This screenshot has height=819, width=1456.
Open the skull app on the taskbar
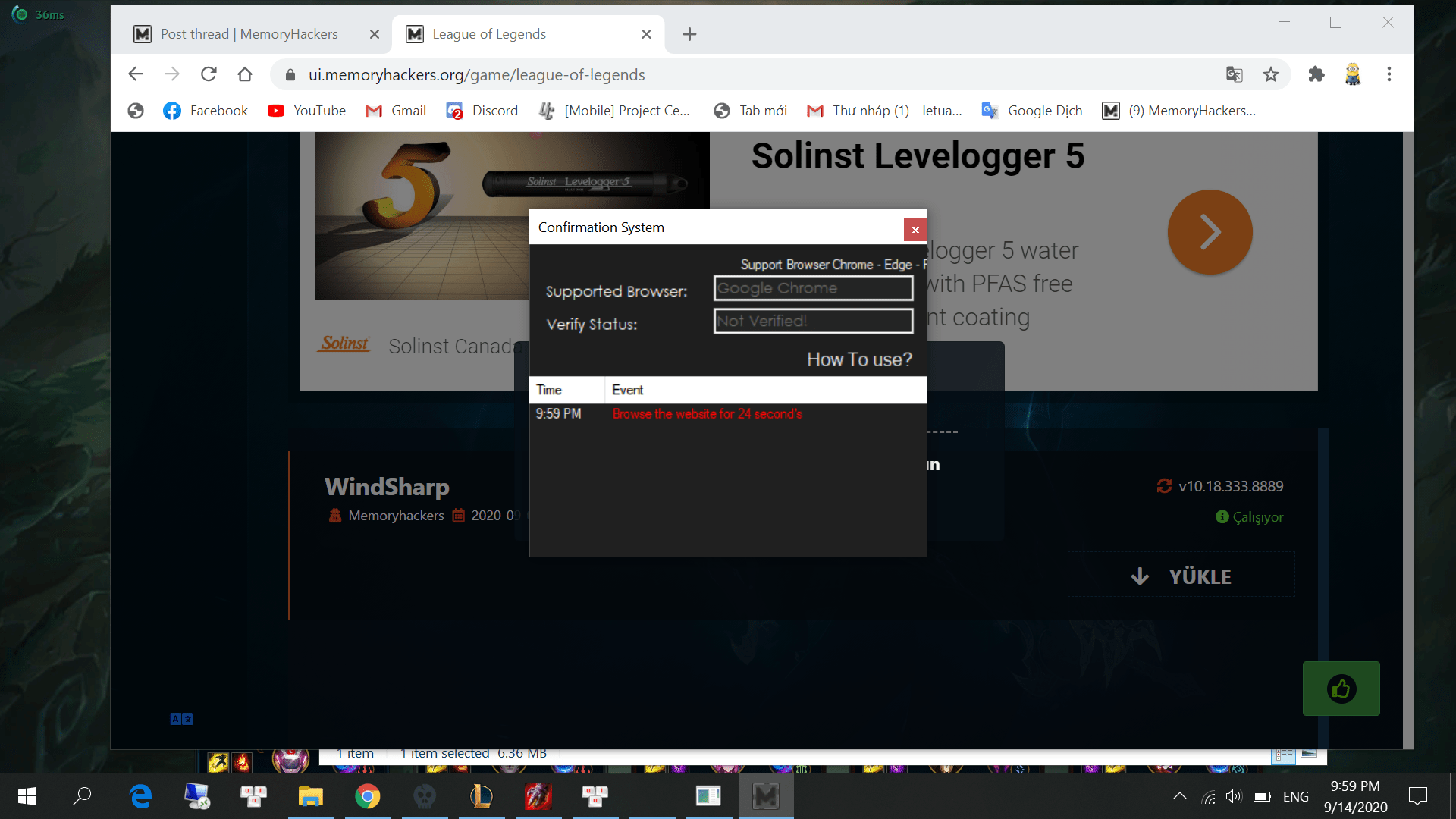(424, 796)
